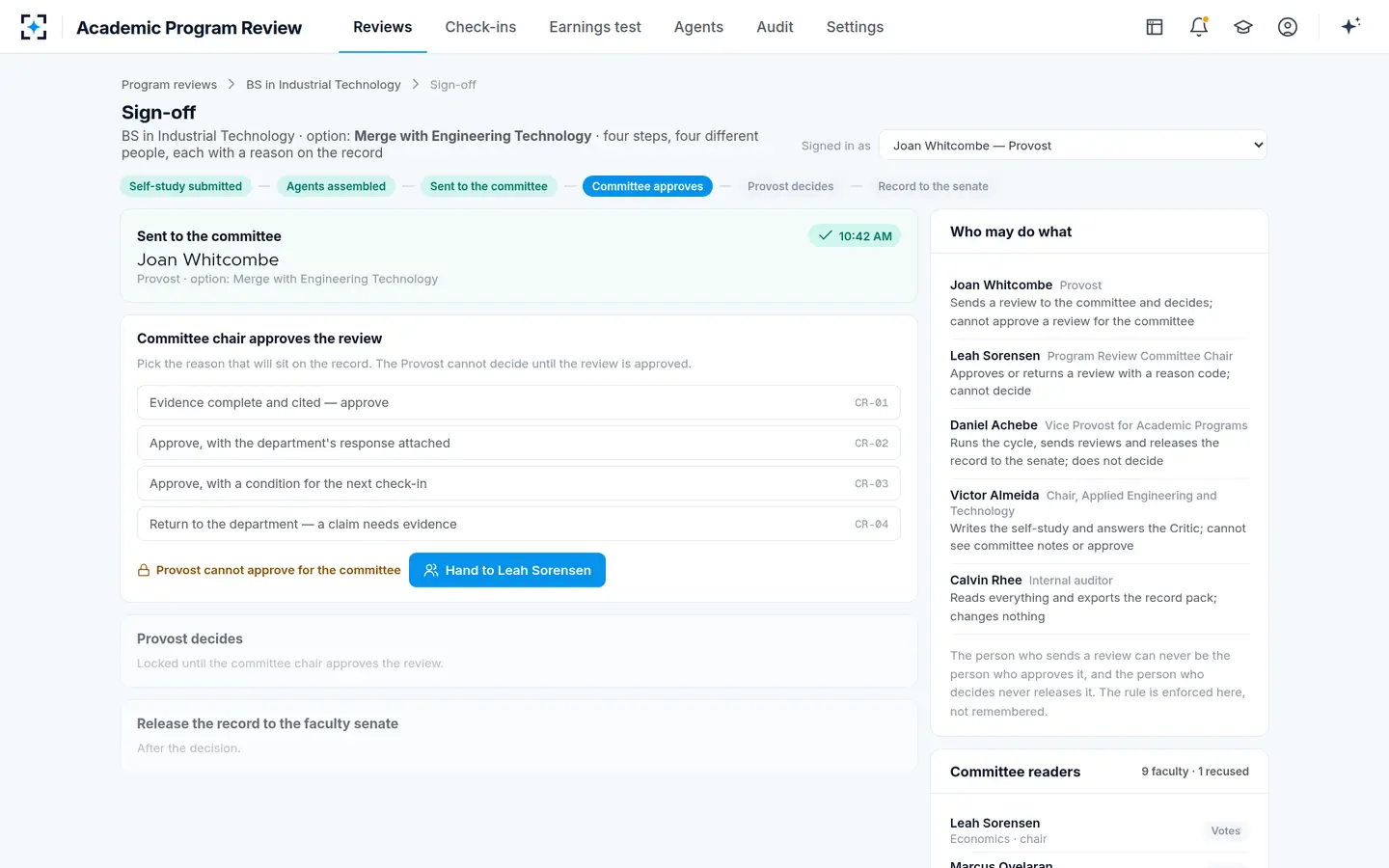
Task: Choose 'Approve, with a condition for the next check-in'
Action: coord(519,483)
